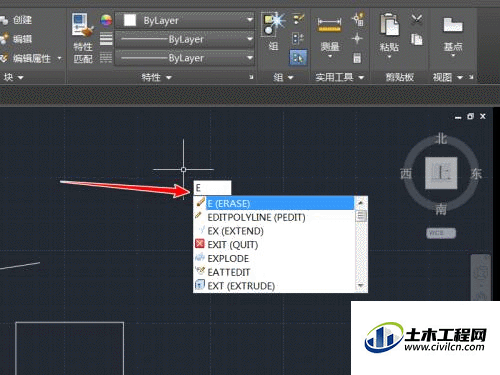This screenshot has width=500, height=375.
Task: Click the 创建 block create icon
Action: coord(4,20)
